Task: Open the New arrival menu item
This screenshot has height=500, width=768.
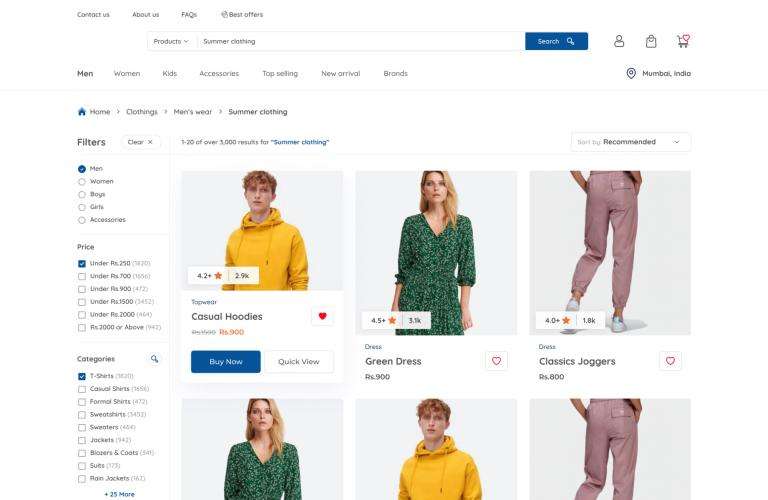Action: 340,73
